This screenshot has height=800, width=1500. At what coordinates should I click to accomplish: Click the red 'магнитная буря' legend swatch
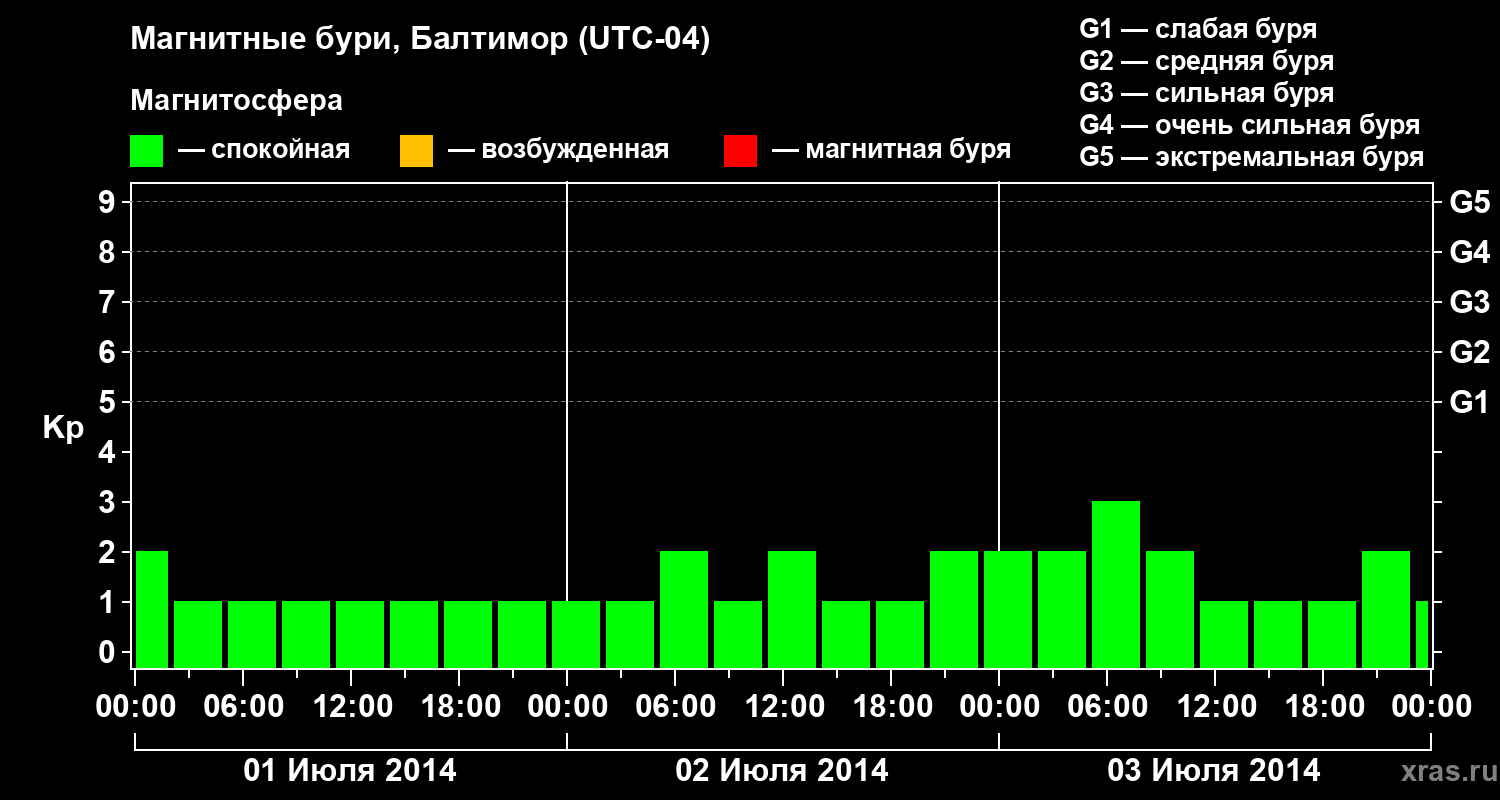pyautogui.click(x=740, y=151)
